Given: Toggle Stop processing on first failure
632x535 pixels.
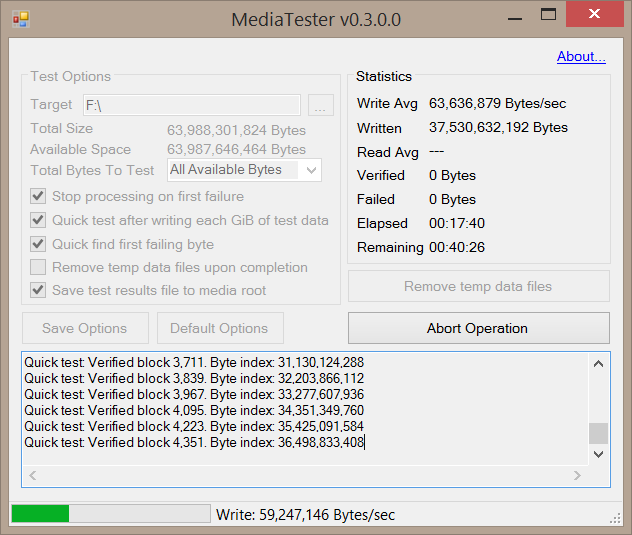Looking at the screenshot, I should pos(38,197).
